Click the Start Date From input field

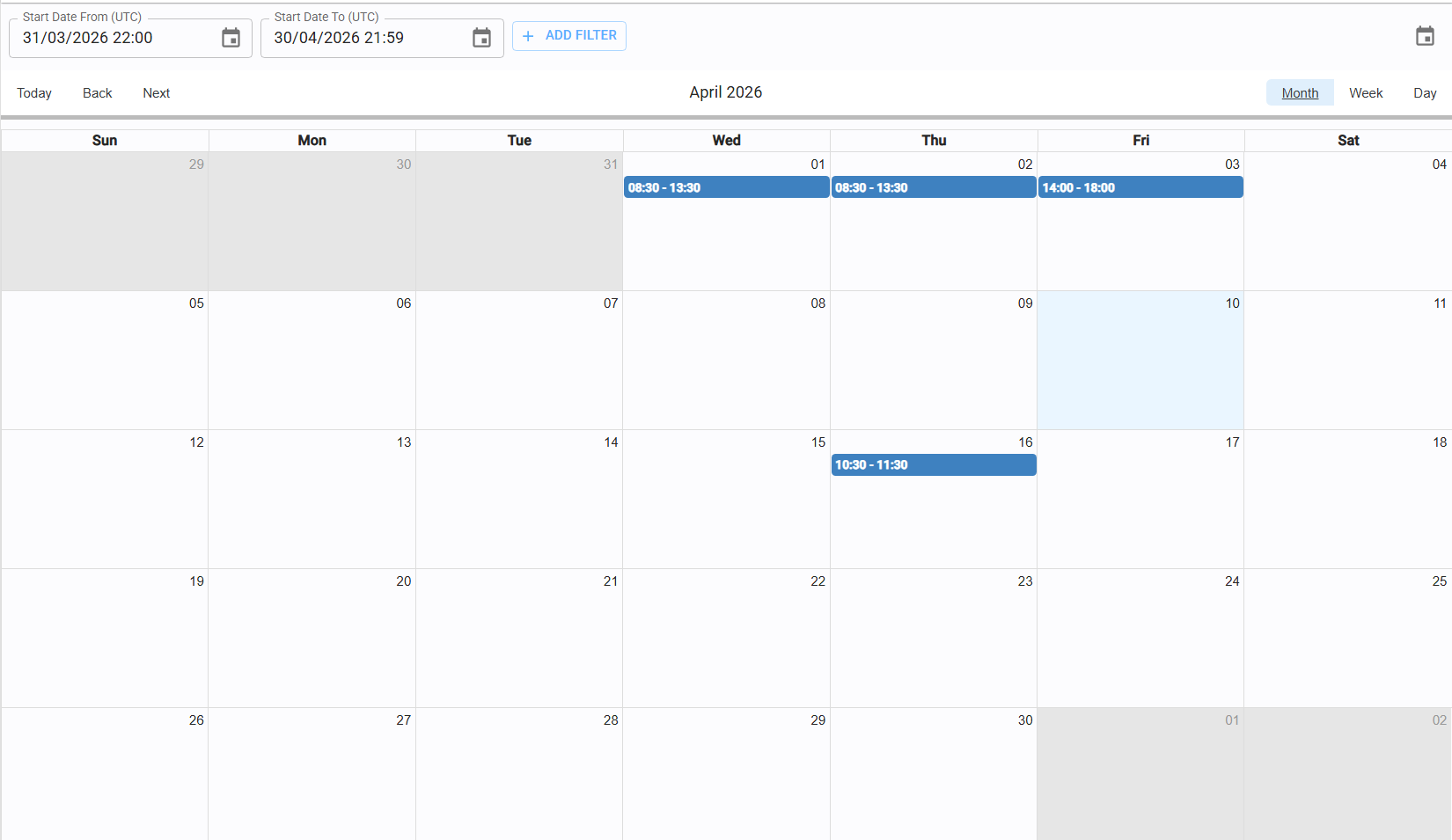(114, 38)
